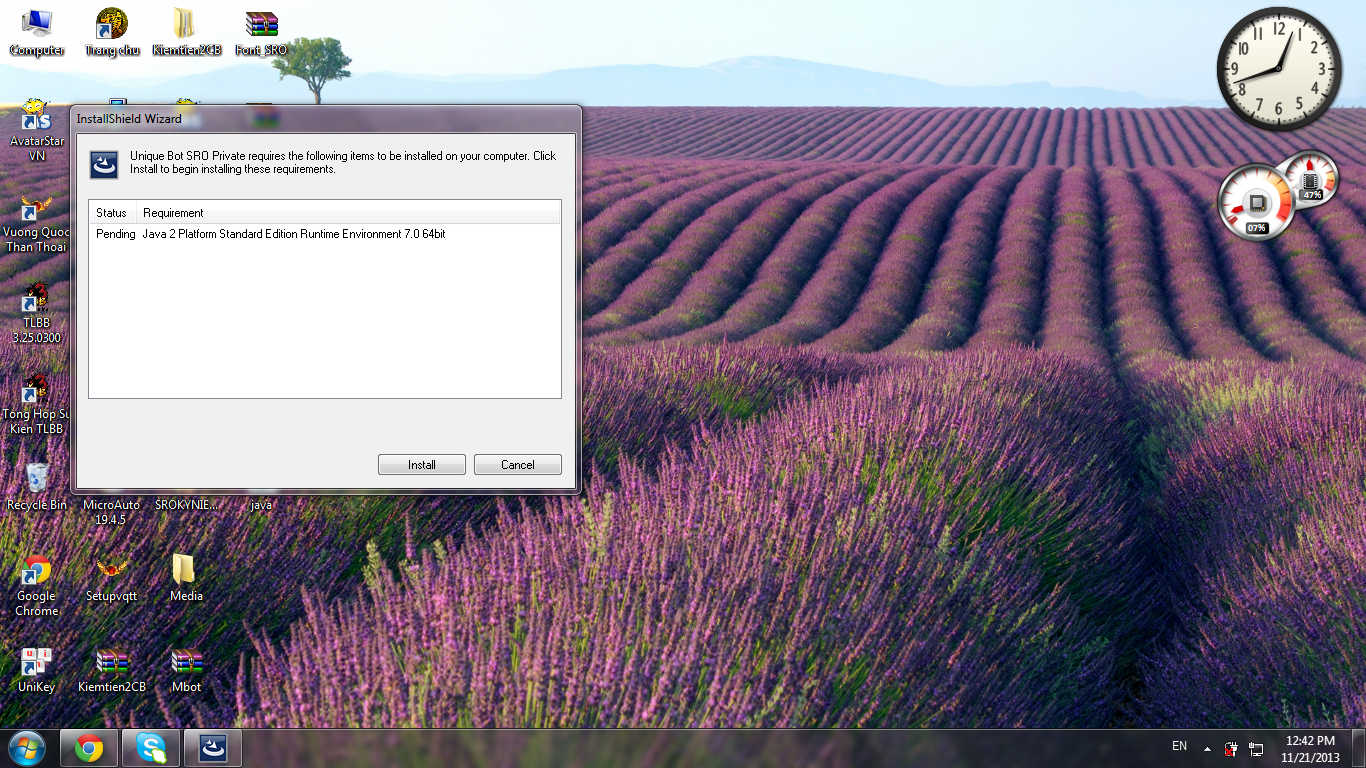Click the SROKYNIE... desktop label
This screenshot has width=1366, height=768.
186,505
